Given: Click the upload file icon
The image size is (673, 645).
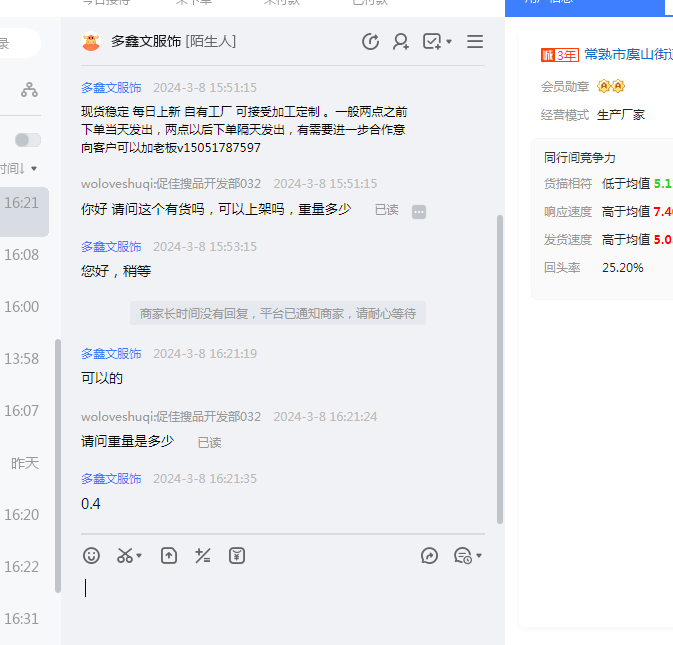Looking at the screenshot, I should pos(169,556).
